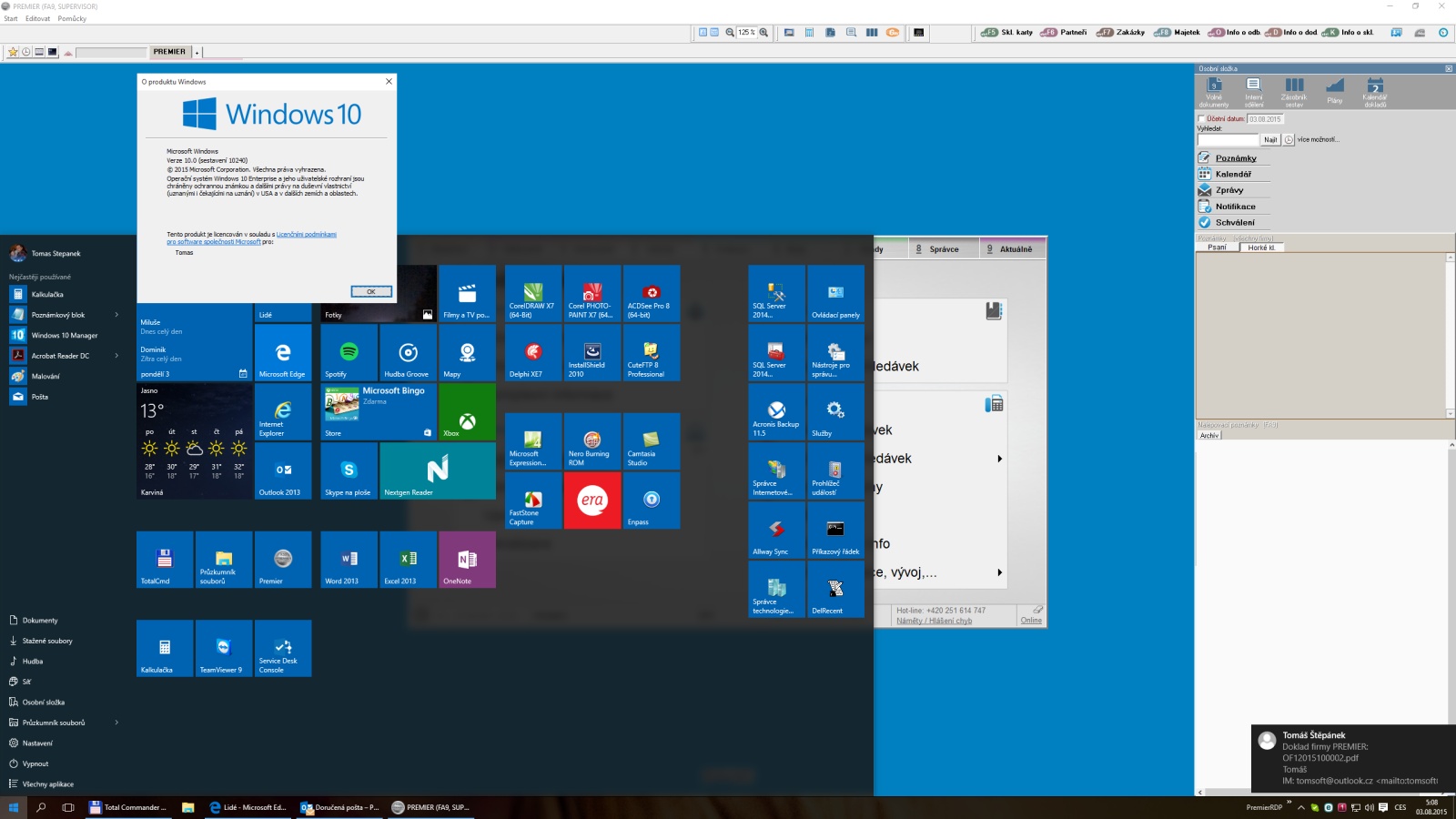Viewport: 1456px width, 819px height.
Task: Open Volné dokumenty in Osobní složka
Action: [1214, 92]
